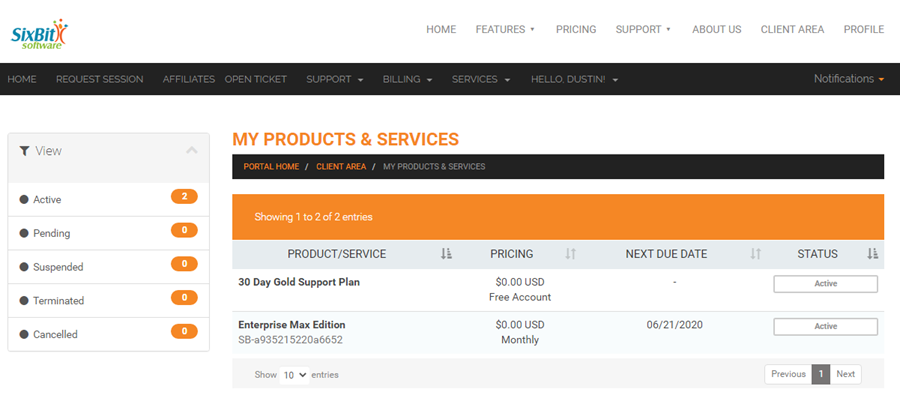Open the Support dropdown in top navigation

[x=643, y=29]
